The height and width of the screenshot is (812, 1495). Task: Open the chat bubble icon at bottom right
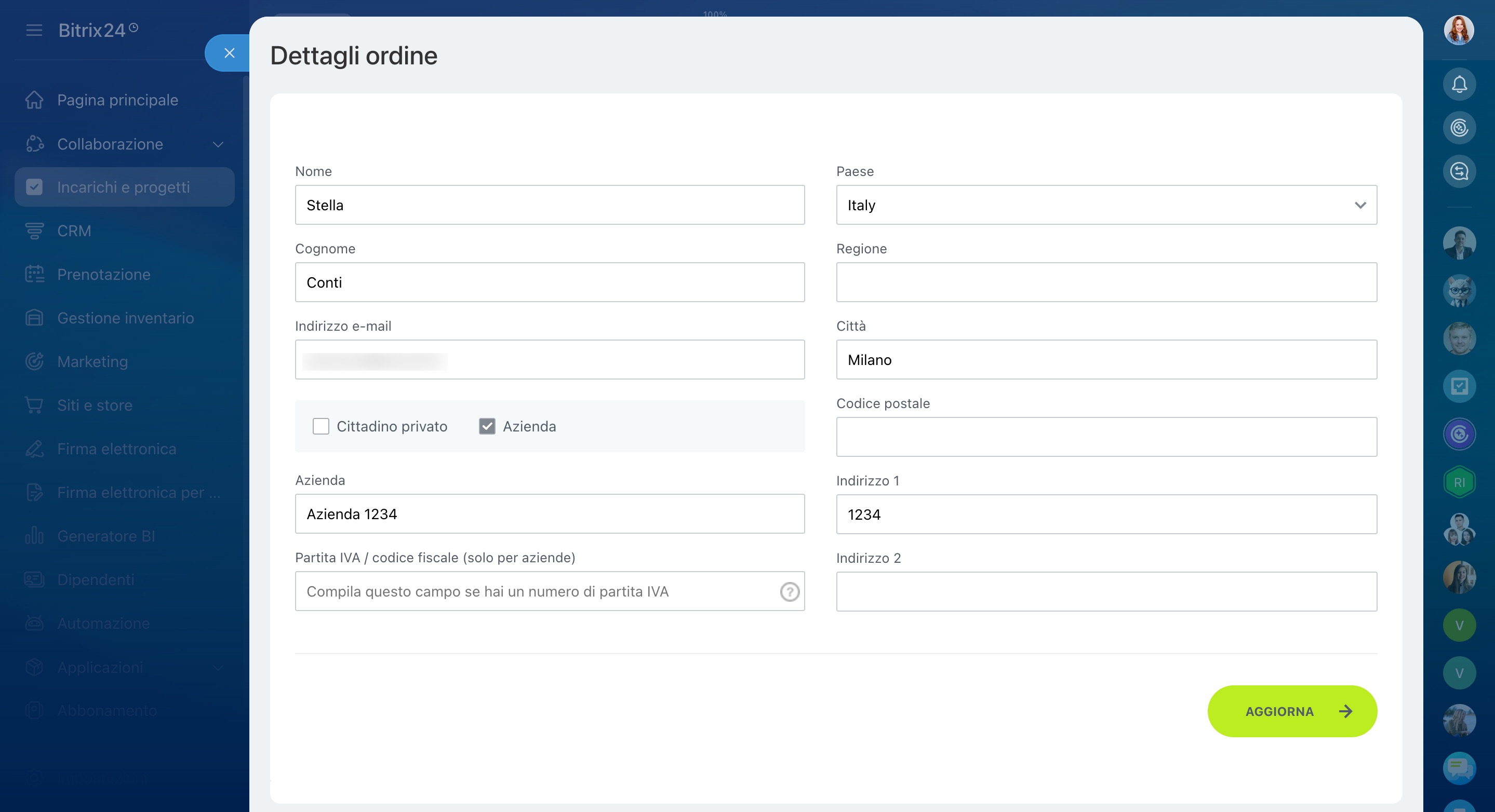pos(1459,767)
